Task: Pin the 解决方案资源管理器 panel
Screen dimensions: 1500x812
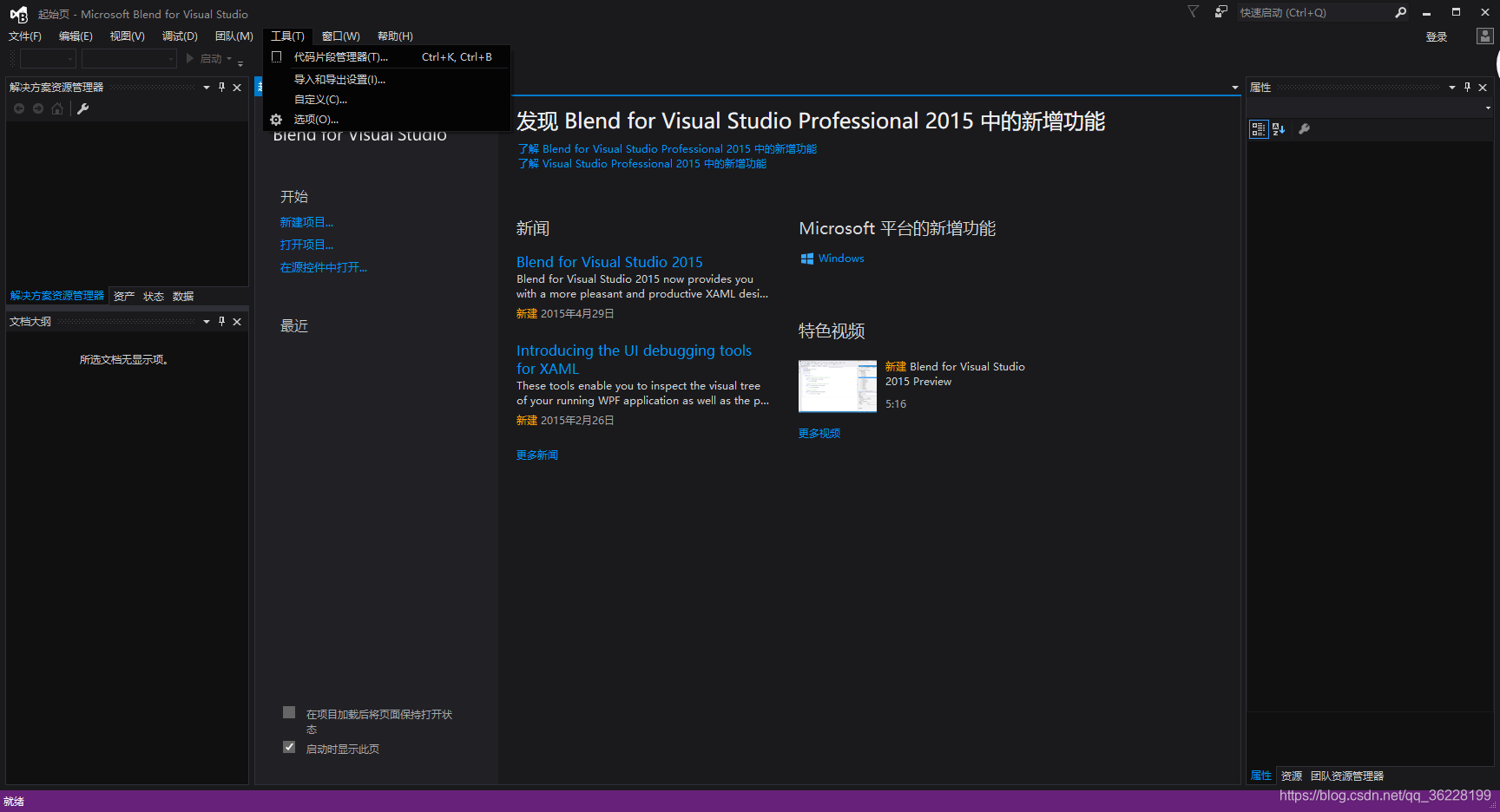Action: [222, 87]
